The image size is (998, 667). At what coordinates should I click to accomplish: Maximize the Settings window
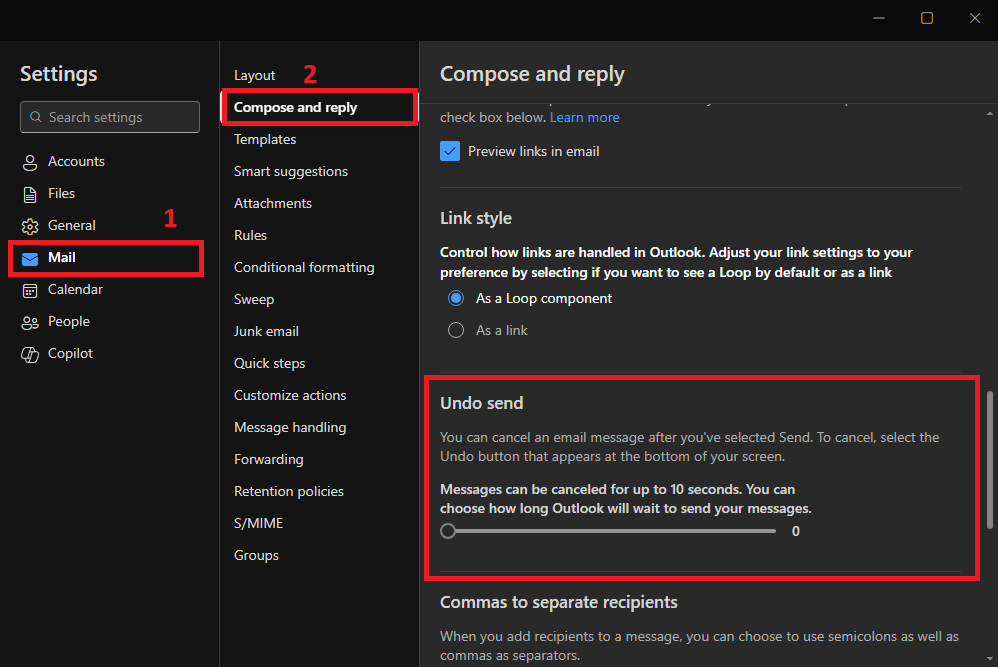click(927, 18)
